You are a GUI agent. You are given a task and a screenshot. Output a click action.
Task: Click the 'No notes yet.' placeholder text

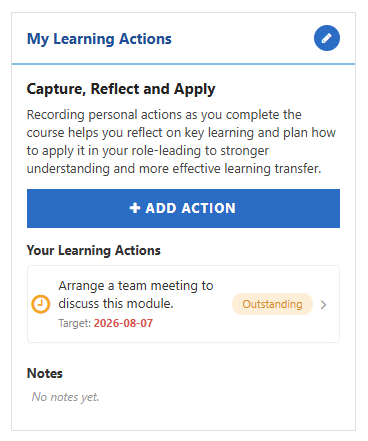[x=65, y=397]
